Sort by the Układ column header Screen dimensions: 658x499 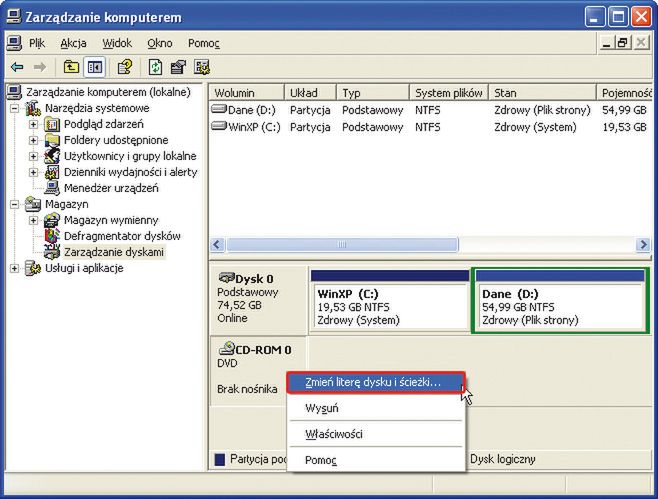pyautogui.click(x=311, y=93)
